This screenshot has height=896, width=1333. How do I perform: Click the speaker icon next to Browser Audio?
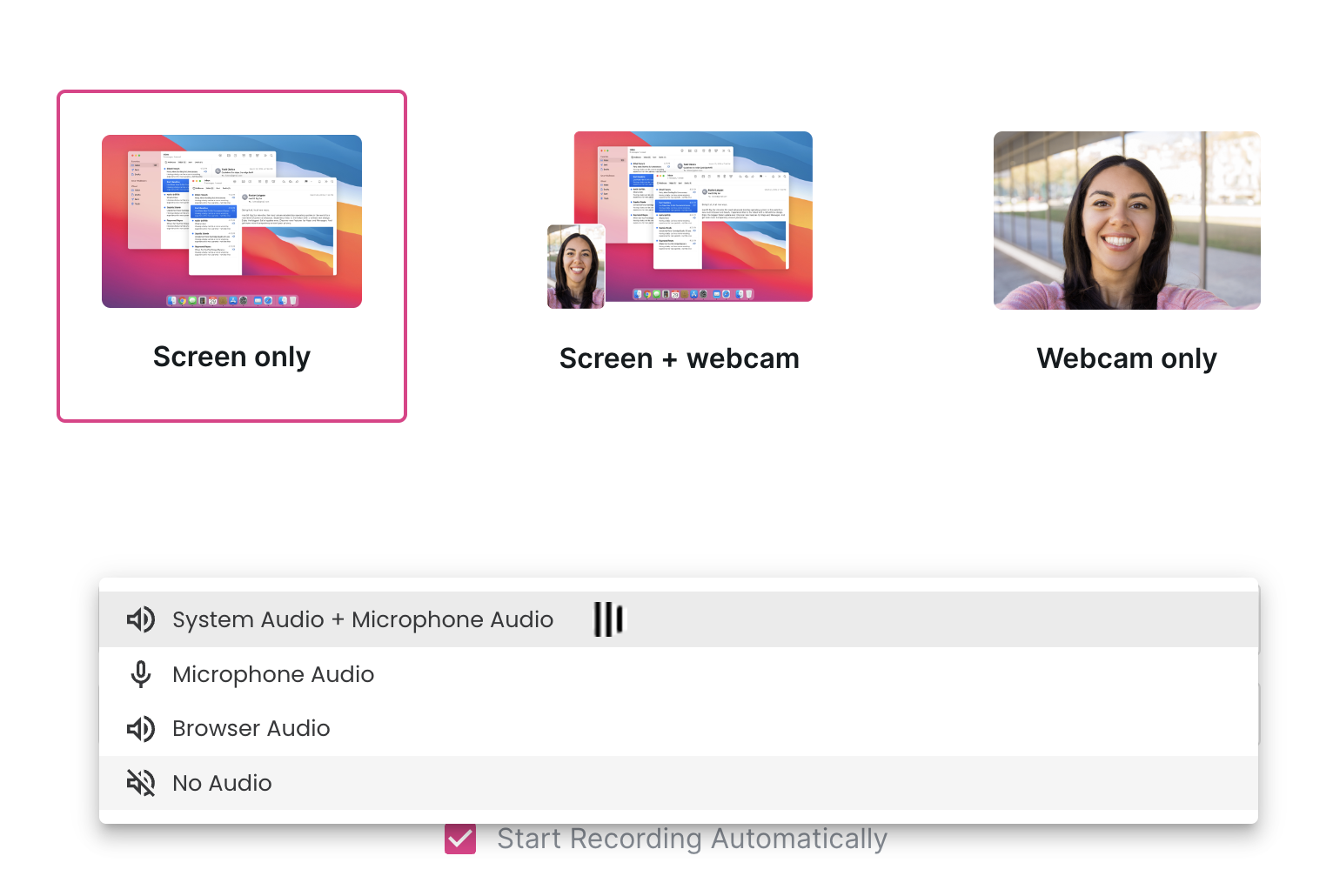click(140, 729)
